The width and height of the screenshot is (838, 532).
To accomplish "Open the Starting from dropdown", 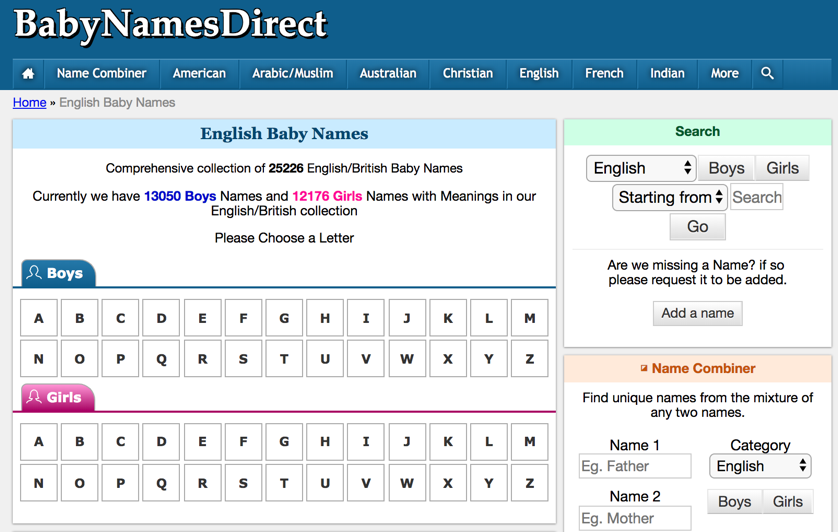I will (x=670, y=197).
